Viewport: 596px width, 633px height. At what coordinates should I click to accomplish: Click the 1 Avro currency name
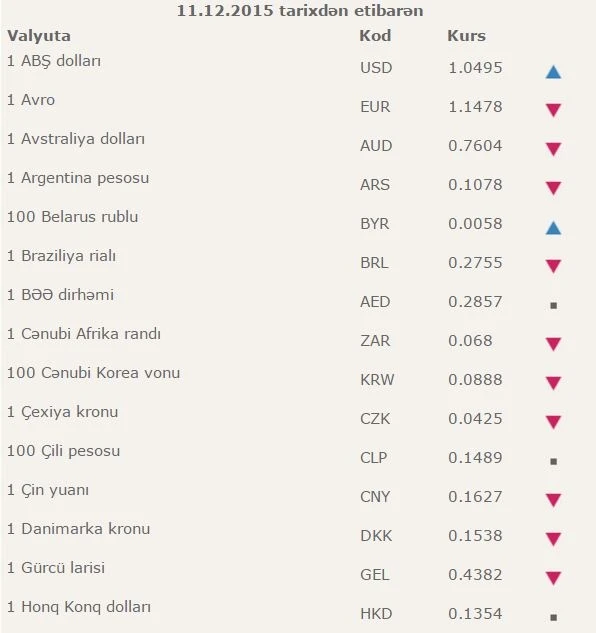pos(31,100)
